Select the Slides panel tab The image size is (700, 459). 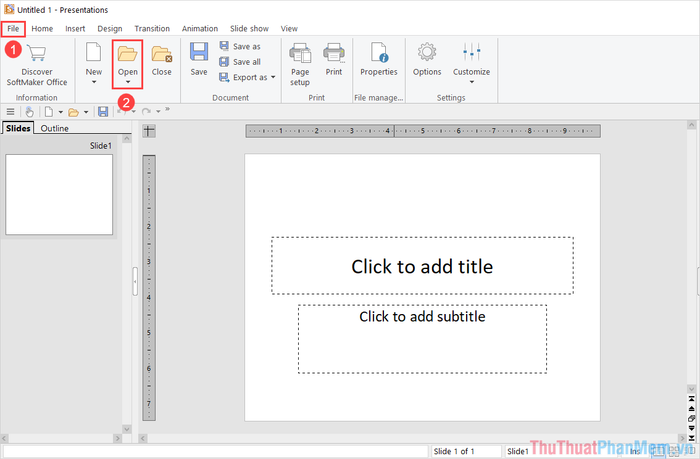[x=18, y=128]
